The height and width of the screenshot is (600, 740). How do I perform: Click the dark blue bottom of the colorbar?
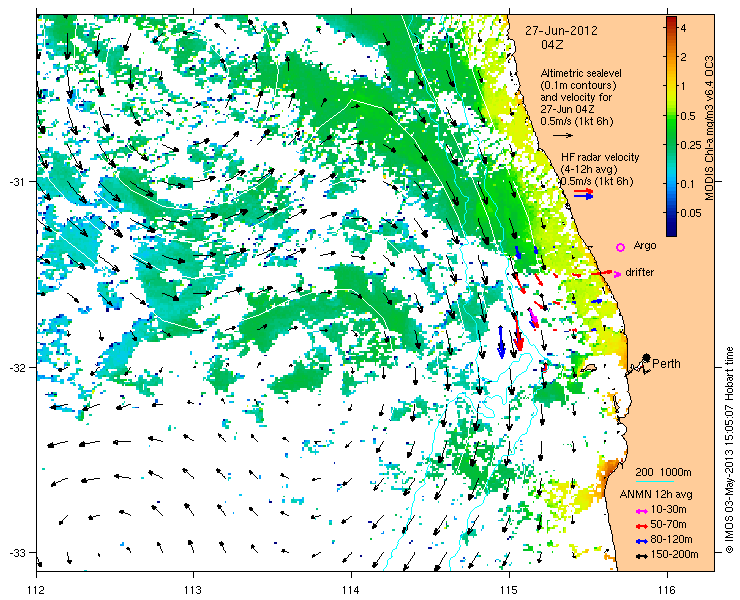tap(672, 230)
